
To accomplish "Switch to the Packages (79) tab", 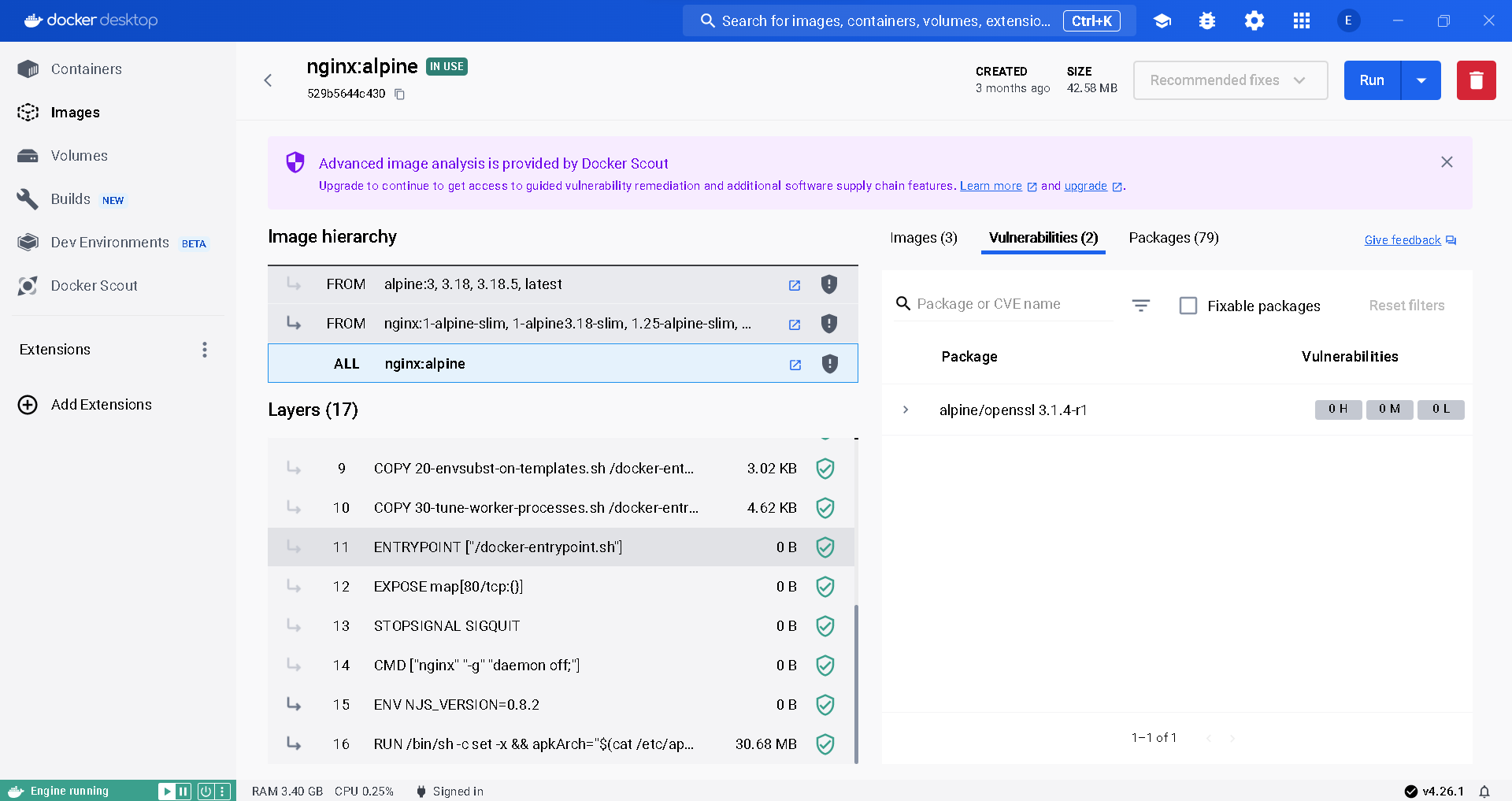I will [1173, 238].
